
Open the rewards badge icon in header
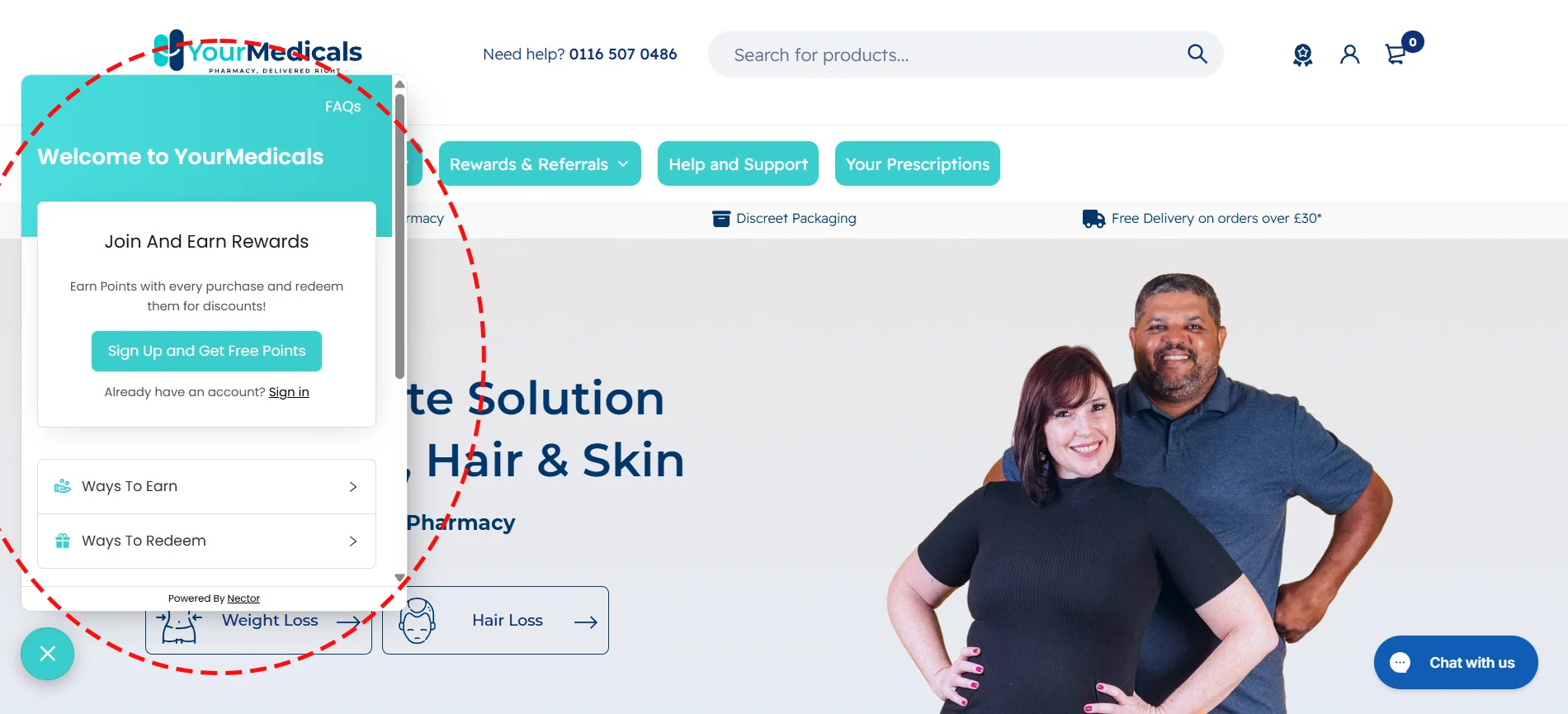1302,54
